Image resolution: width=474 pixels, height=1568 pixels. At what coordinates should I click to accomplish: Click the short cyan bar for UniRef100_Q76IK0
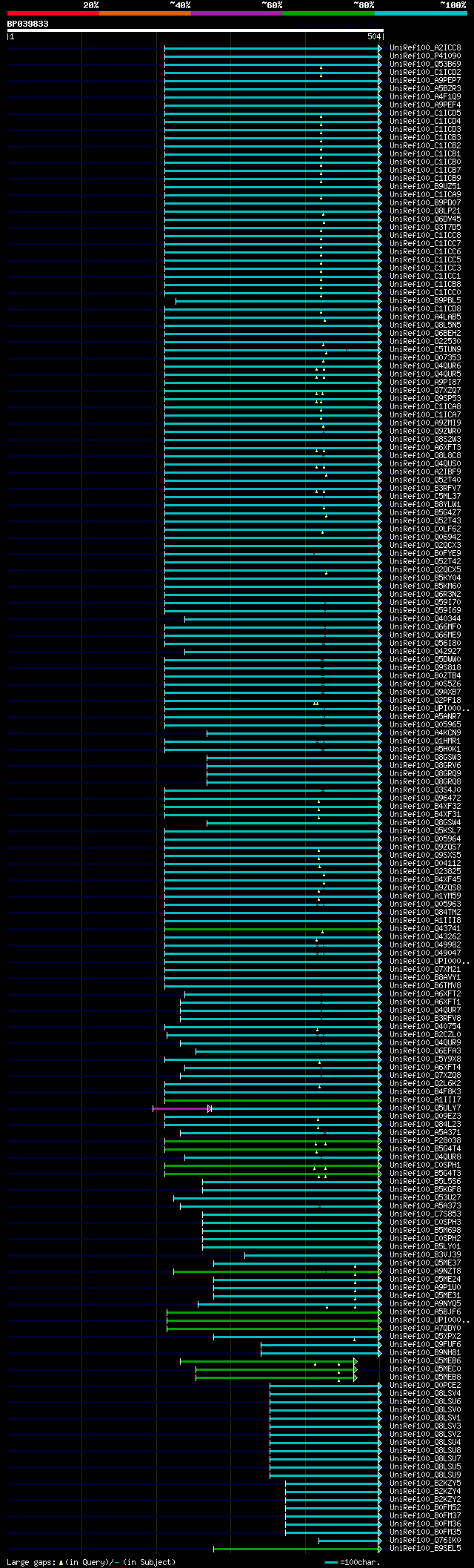coord(350,1541)
